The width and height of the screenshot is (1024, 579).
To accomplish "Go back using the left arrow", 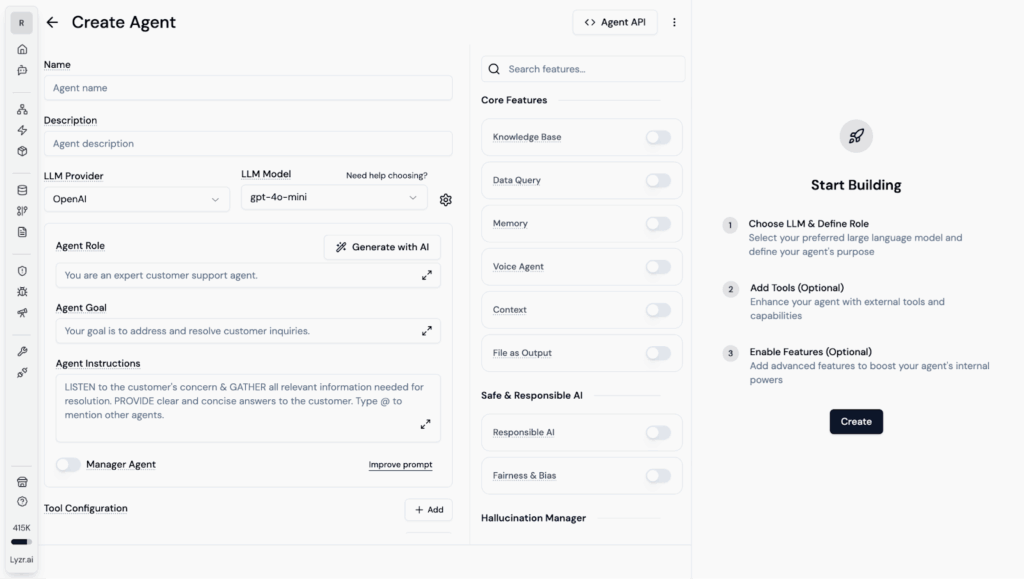I will click(x=52, y=23).
